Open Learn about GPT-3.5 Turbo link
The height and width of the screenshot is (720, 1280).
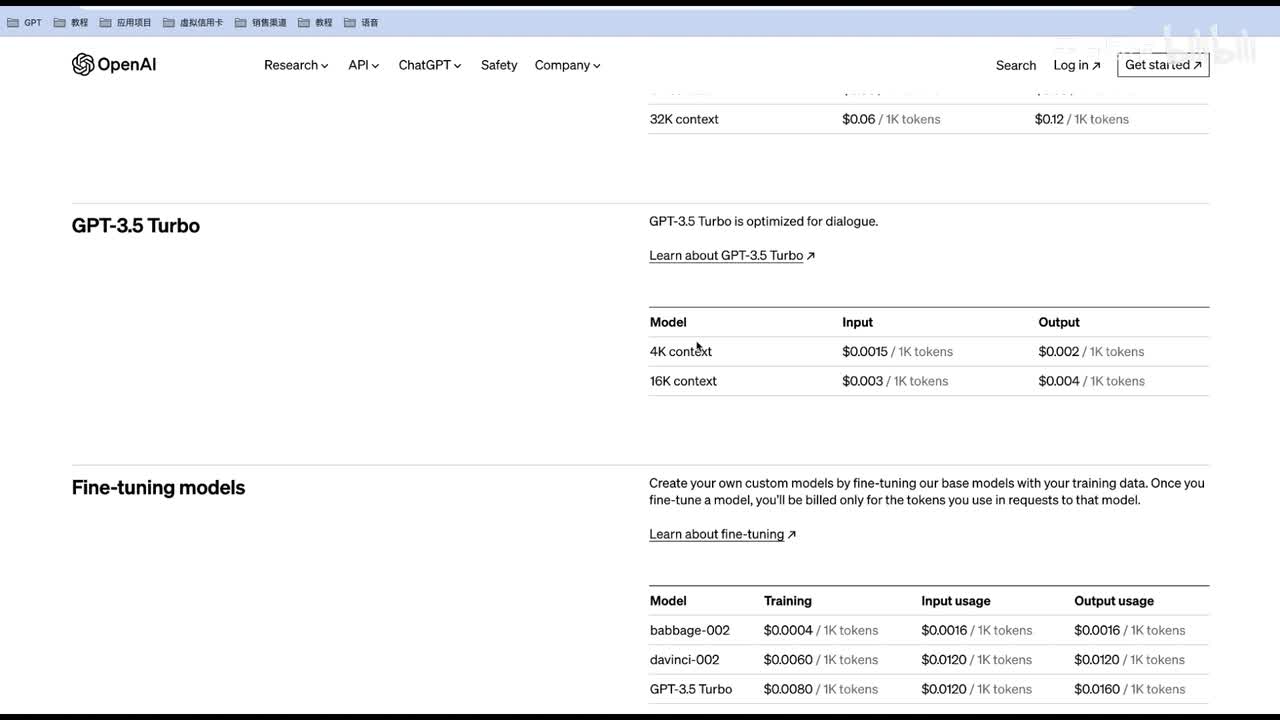point(731,256)
